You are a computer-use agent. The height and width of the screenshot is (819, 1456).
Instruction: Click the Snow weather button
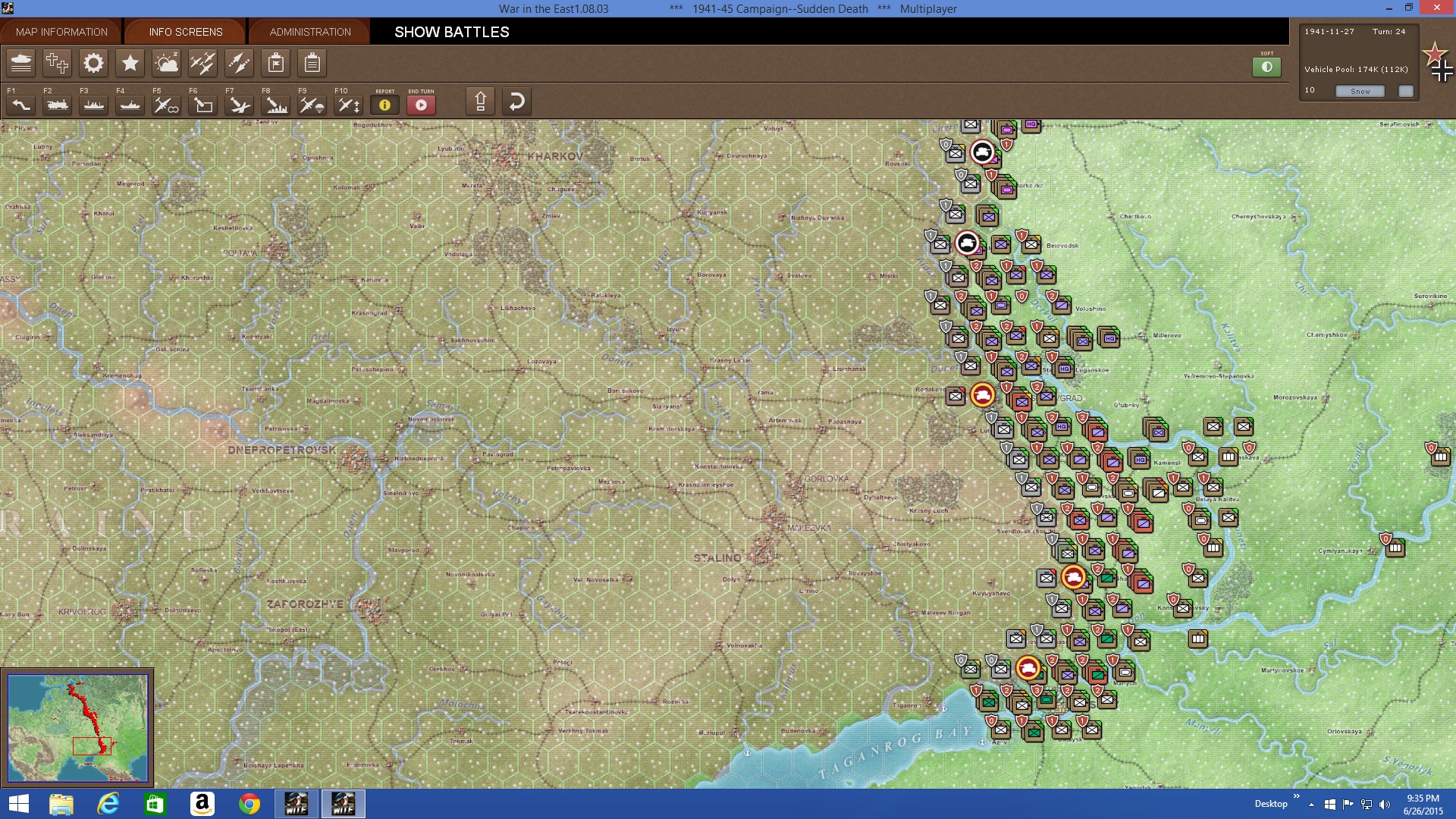[1360, 91]
